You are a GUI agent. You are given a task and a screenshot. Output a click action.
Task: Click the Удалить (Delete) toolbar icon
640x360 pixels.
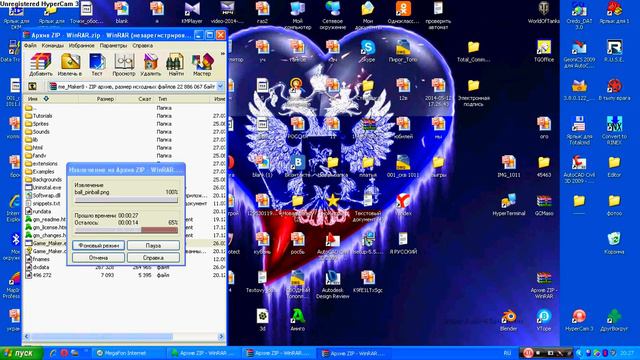coord(151,64)
